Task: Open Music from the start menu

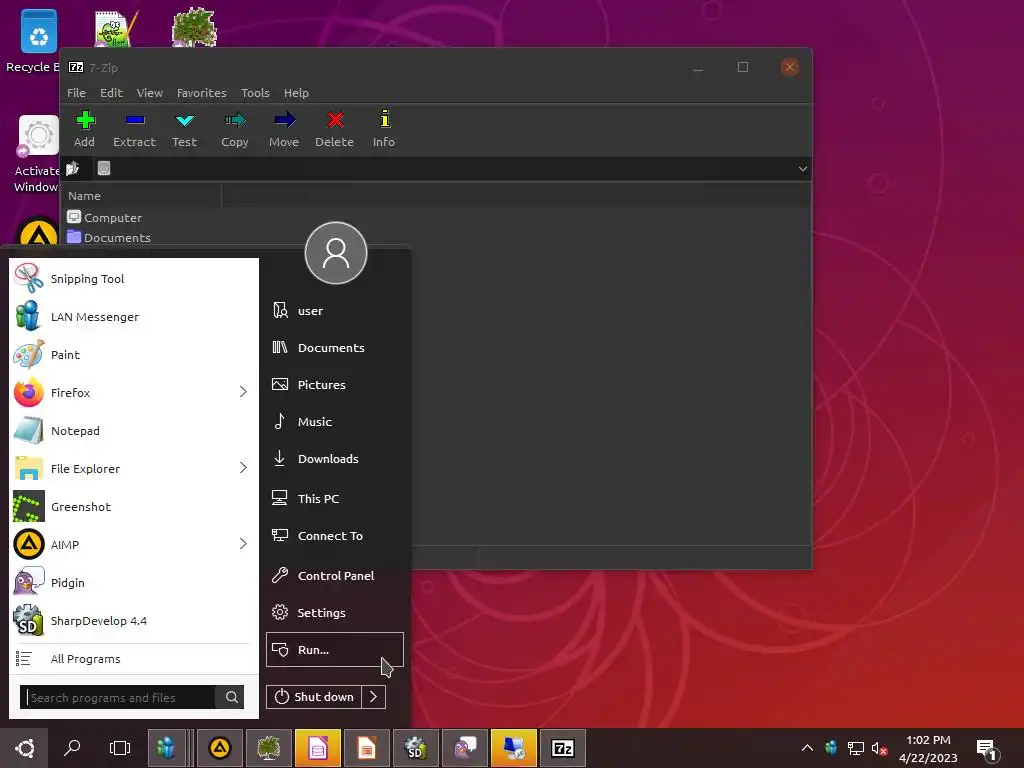Action: [334, 422]
